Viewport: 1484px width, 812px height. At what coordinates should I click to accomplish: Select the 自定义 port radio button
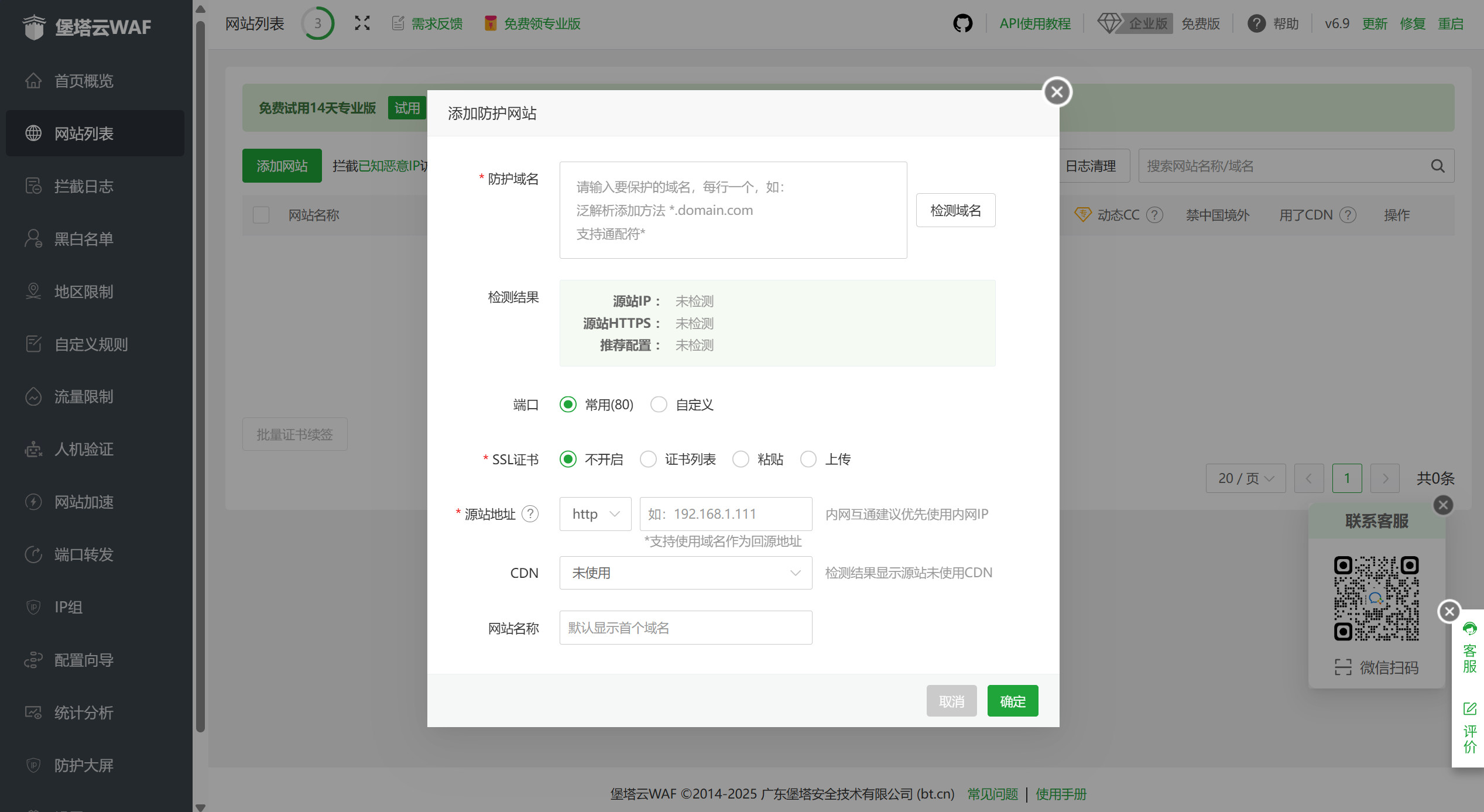tap(659, 404)
